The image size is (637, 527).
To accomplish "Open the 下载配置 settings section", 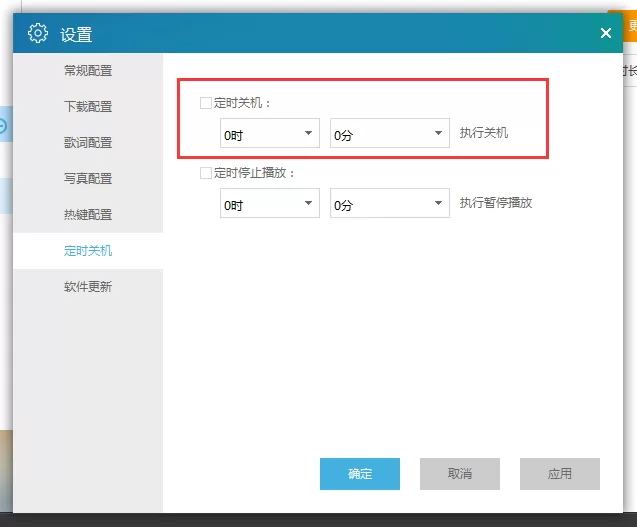I will 88,106.
